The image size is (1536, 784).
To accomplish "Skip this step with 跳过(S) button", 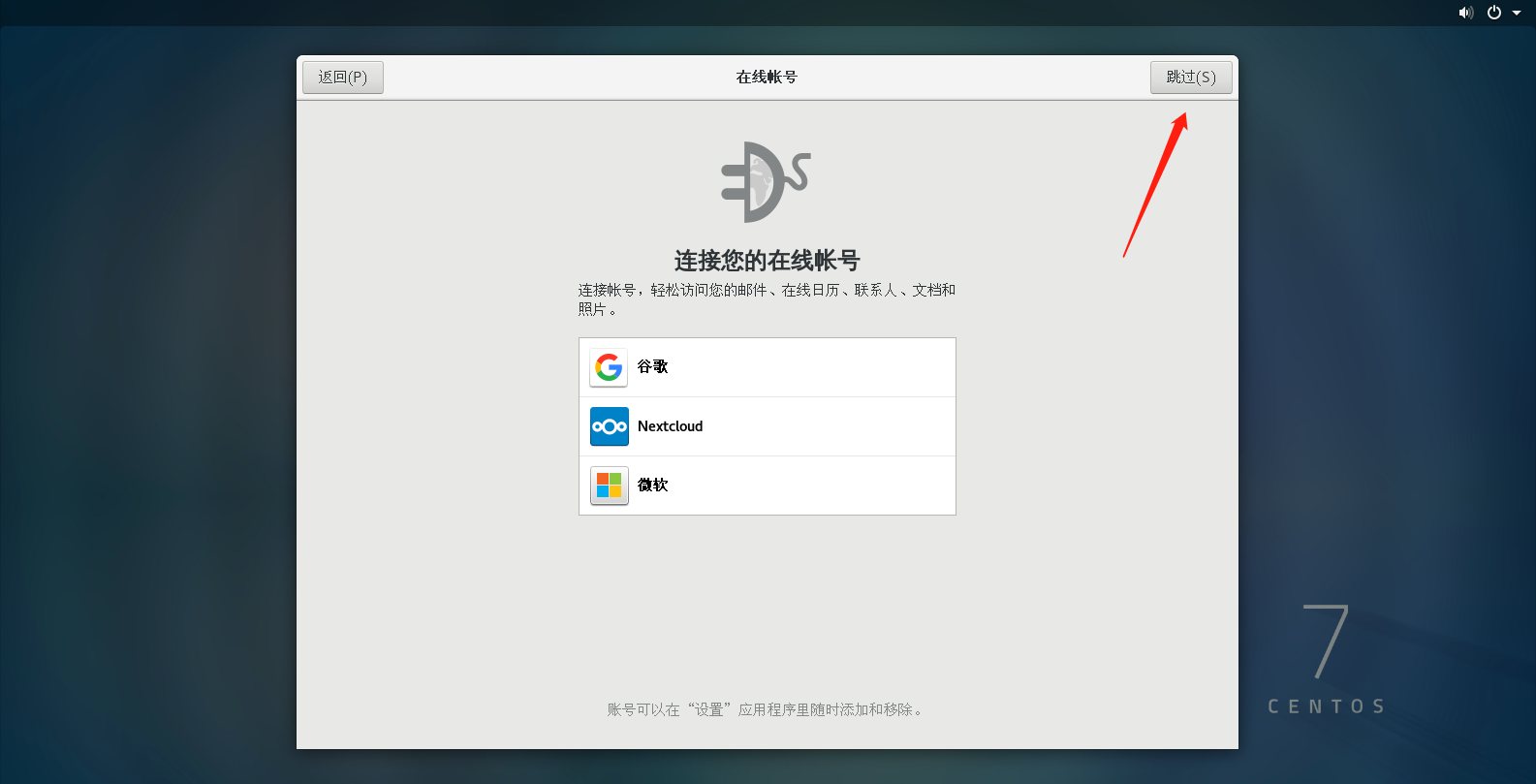I will coord(1191,78).
